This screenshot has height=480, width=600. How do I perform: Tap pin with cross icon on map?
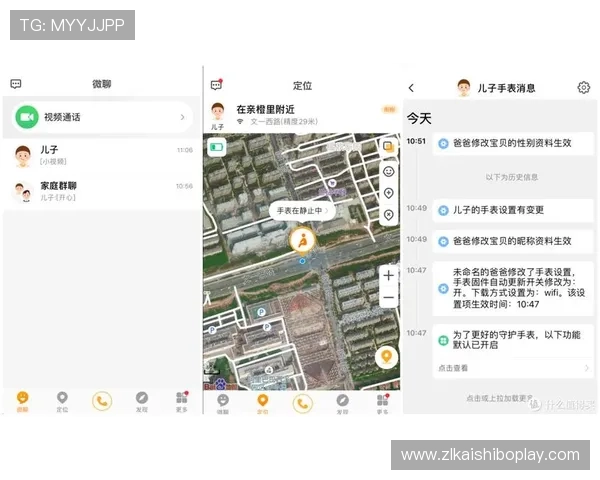[389, 215]
